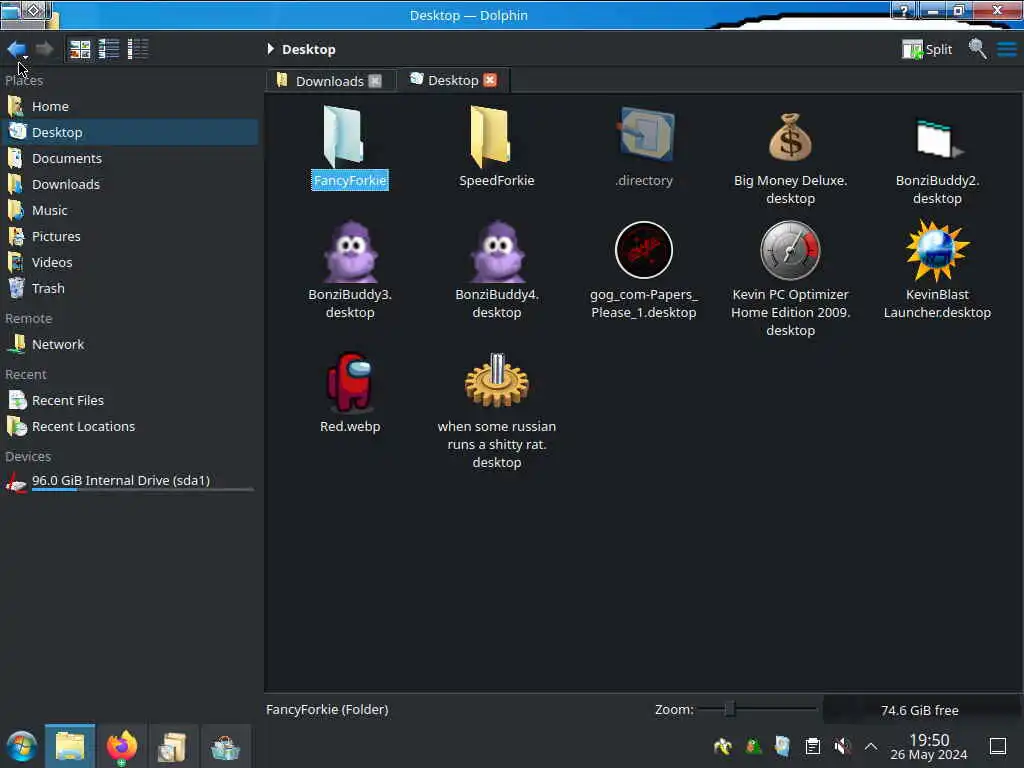1024x768 pixels.
Task: Switch to Icons view mode
Action: click(x=80, y=49)
